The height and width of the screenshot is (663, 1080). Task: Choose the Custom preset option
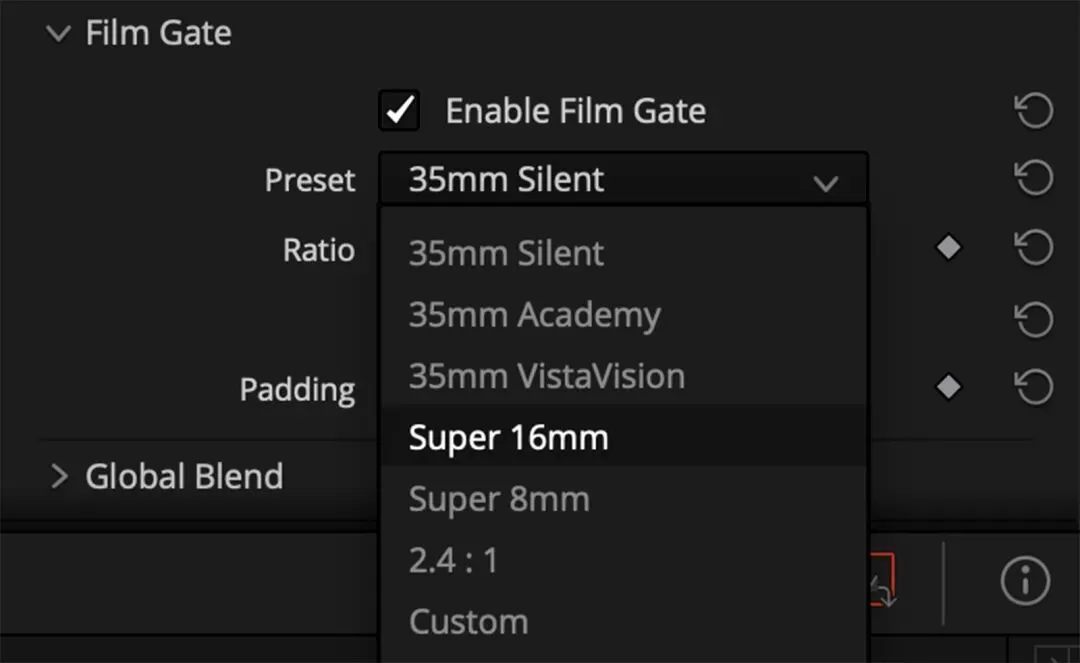pyautogui.click(x=468, y=621)
